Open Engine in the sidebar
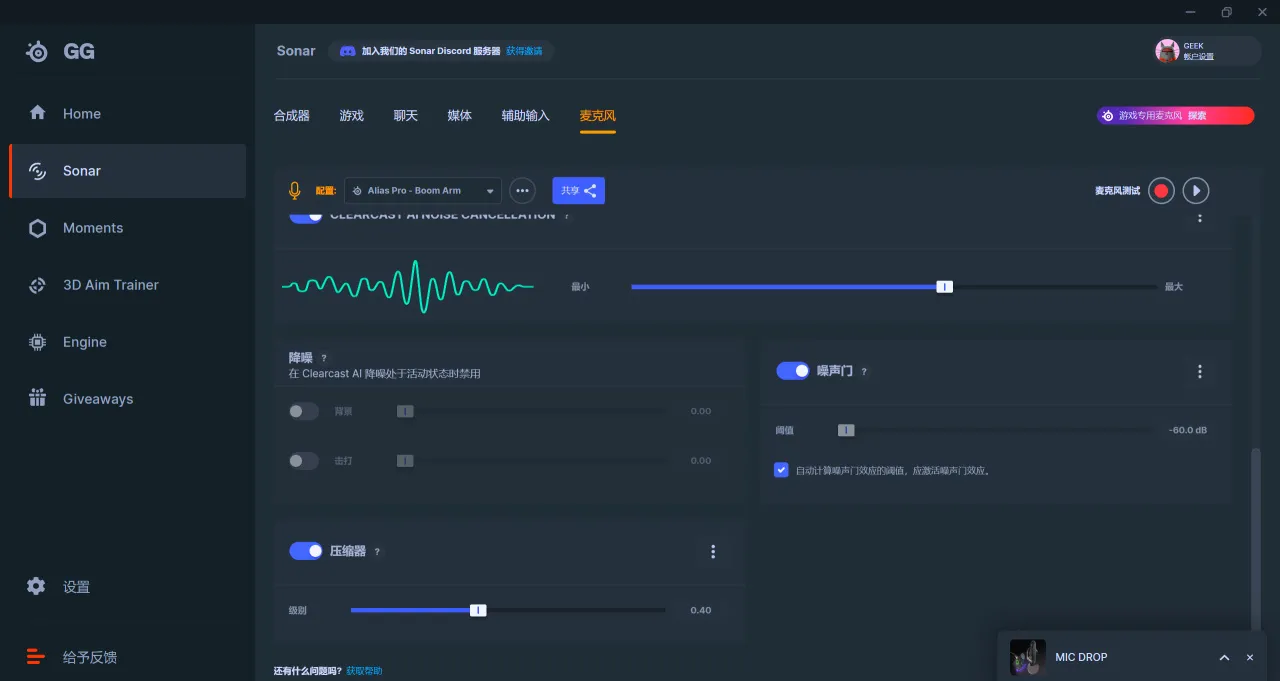The width and height of the screenshot is (1280, 681). pyautogui.click(x=127, y=342)
